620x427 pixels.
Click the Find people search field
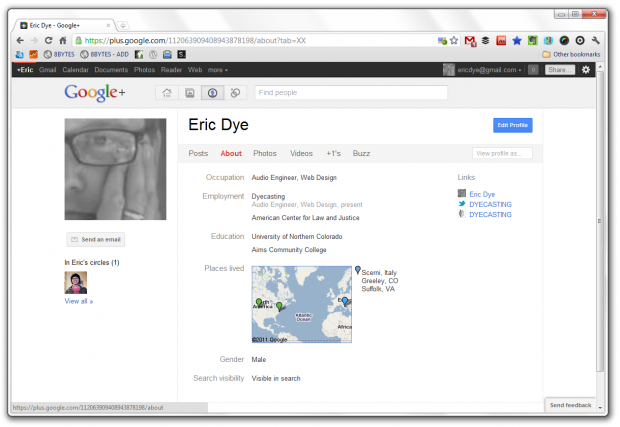pyautogui.click(x=351, y=93)
